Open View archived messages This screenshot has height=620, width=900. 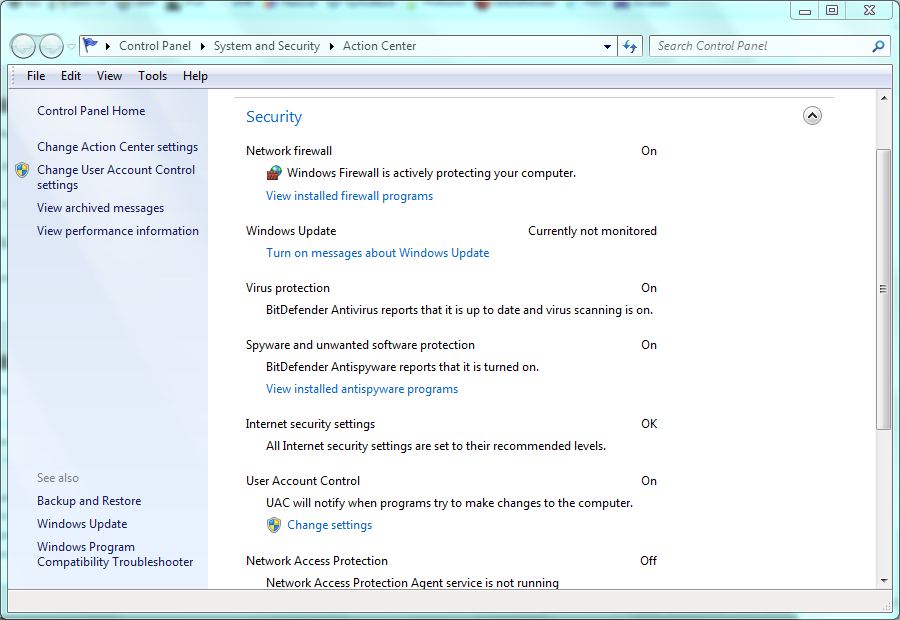click(100, 208)
